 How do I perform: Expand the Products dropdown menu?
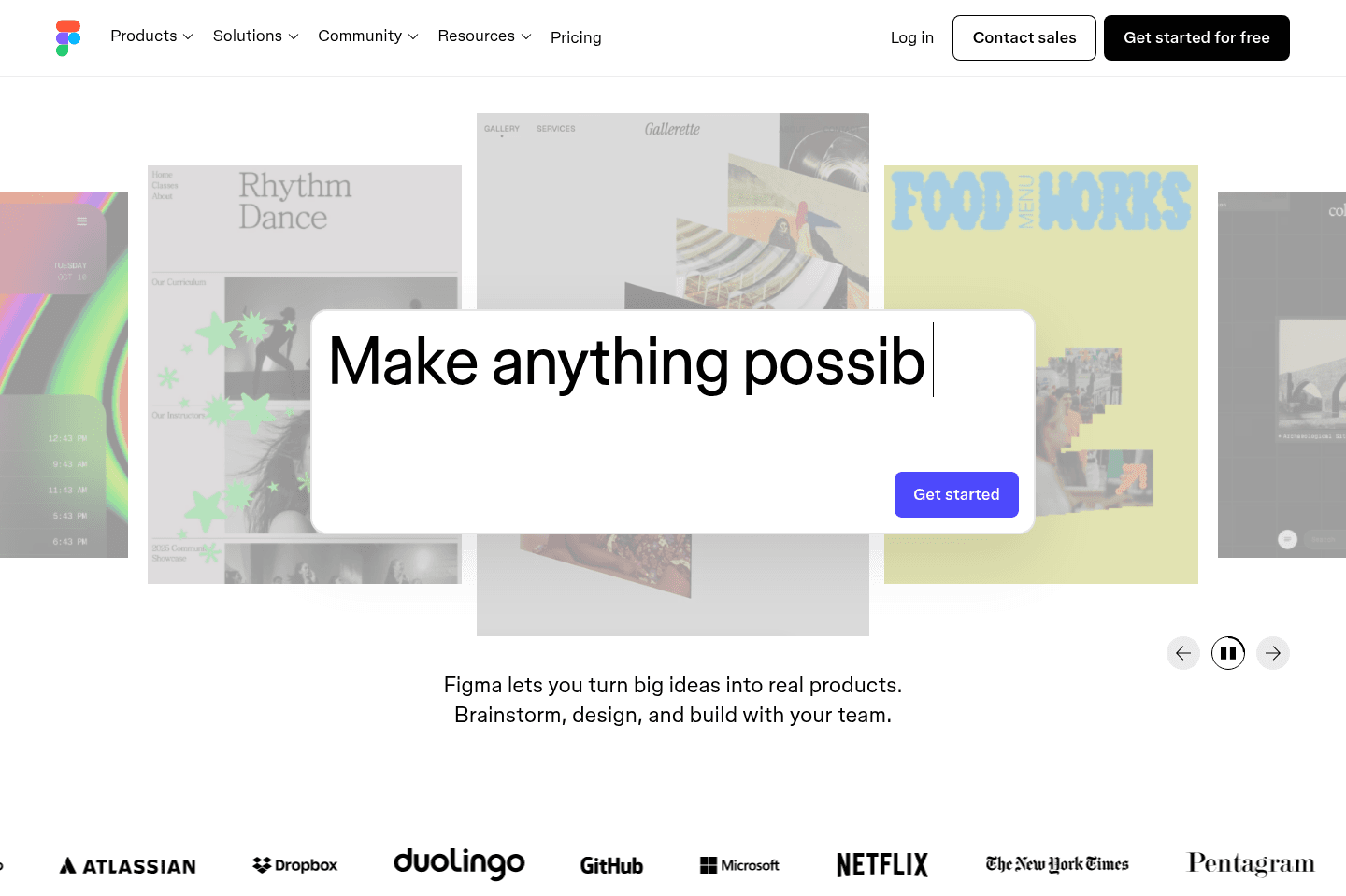click(x=151, y=36)
